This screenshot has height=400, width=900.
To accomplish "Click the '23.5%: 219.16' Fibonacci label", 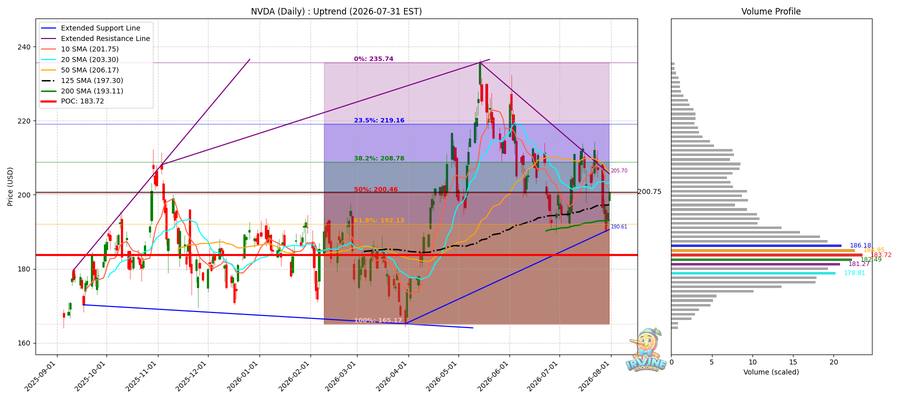I will [377, 121].
